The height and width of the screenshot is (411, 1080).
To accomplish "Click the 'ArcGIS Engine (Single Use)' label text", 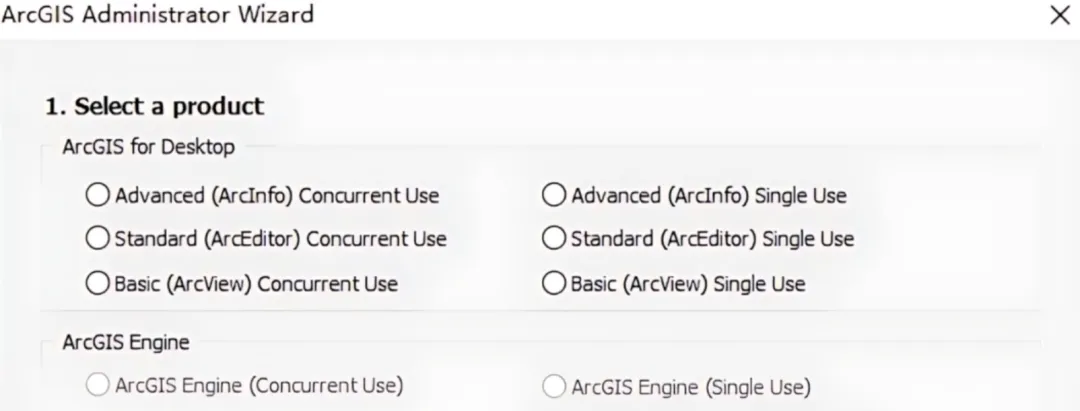I will (690, 386).
